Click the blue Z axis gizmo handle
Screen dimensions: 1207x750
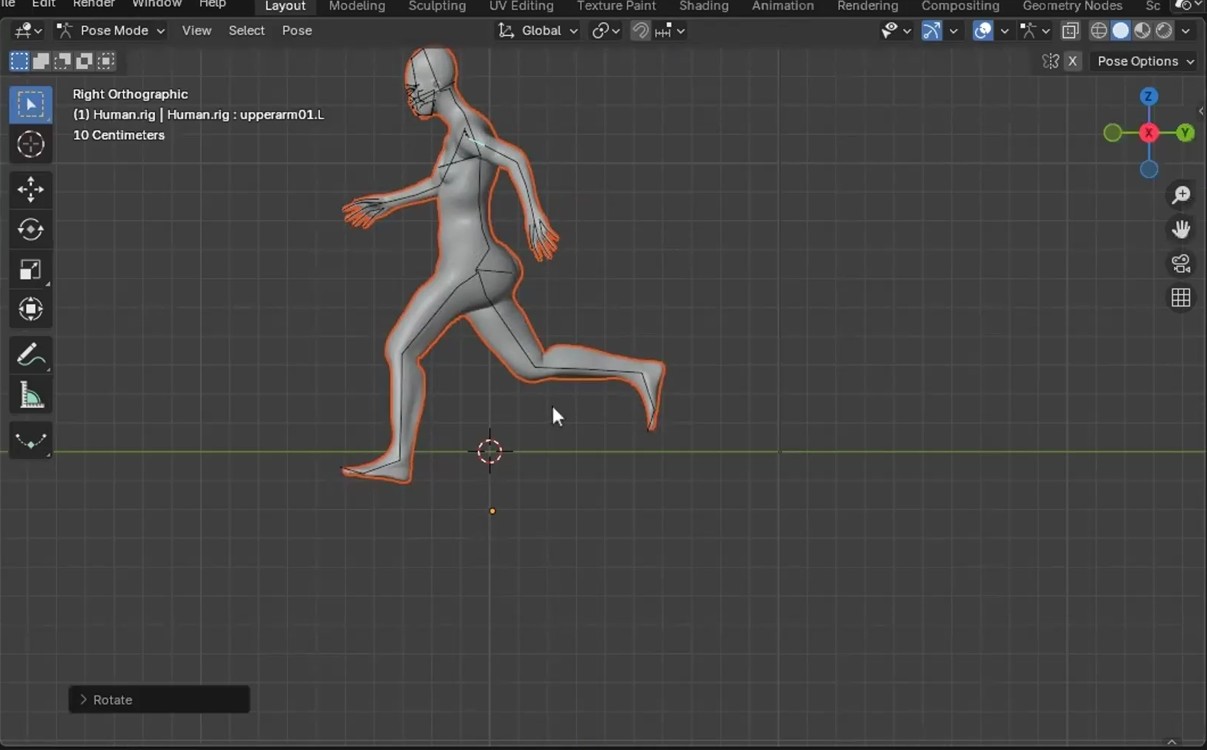coord(1149,97)
